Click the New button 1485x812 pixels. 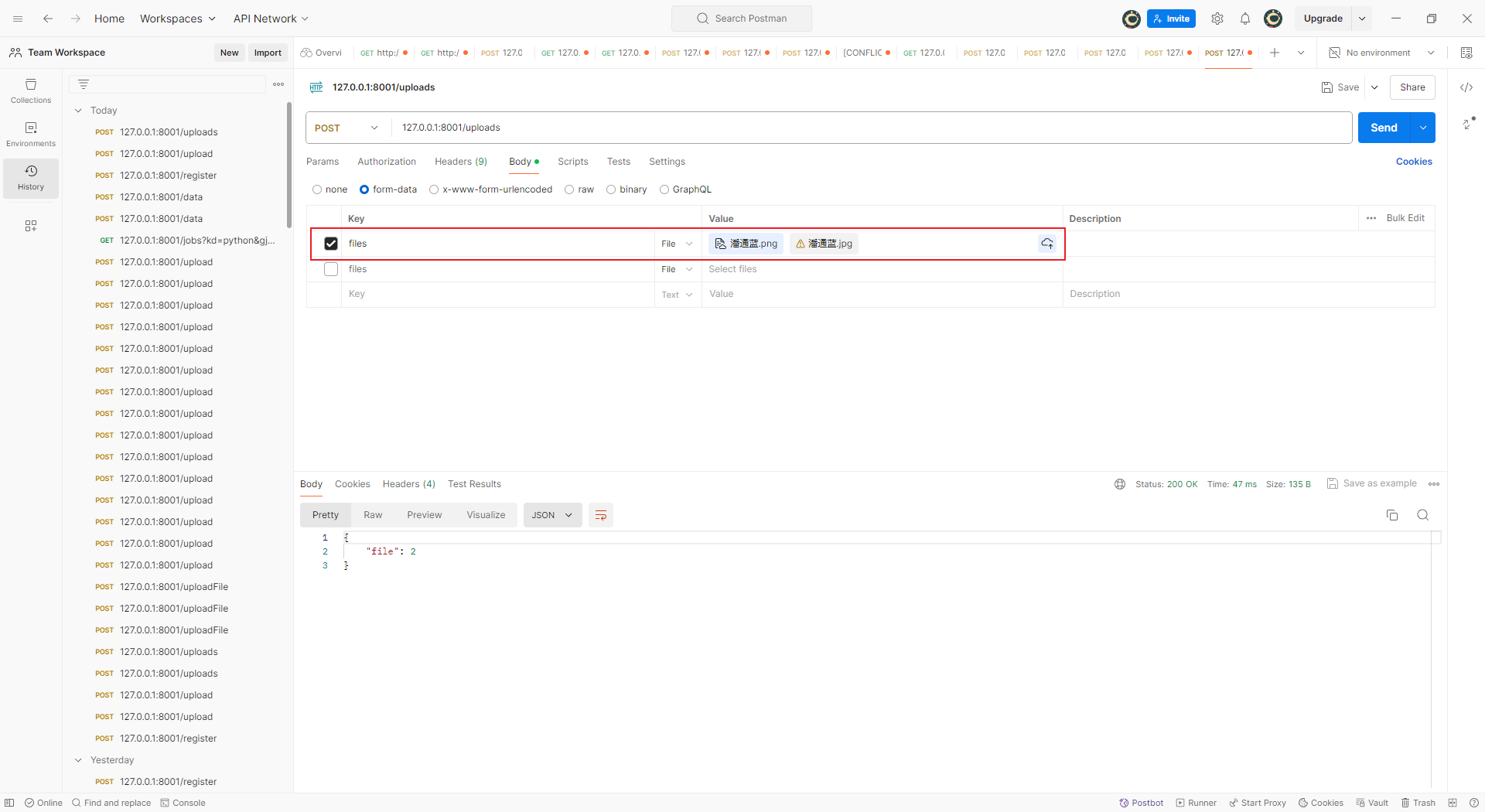coord(230,53)
